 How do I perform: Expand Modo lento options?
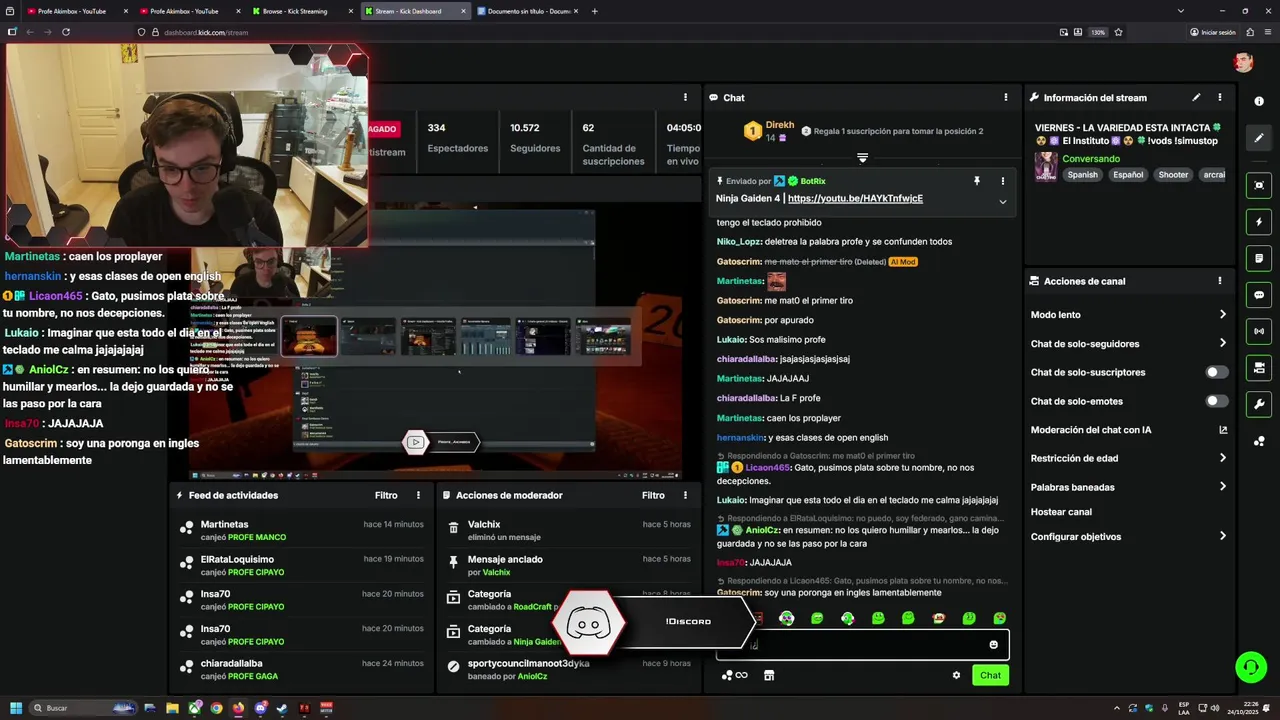1223,314
